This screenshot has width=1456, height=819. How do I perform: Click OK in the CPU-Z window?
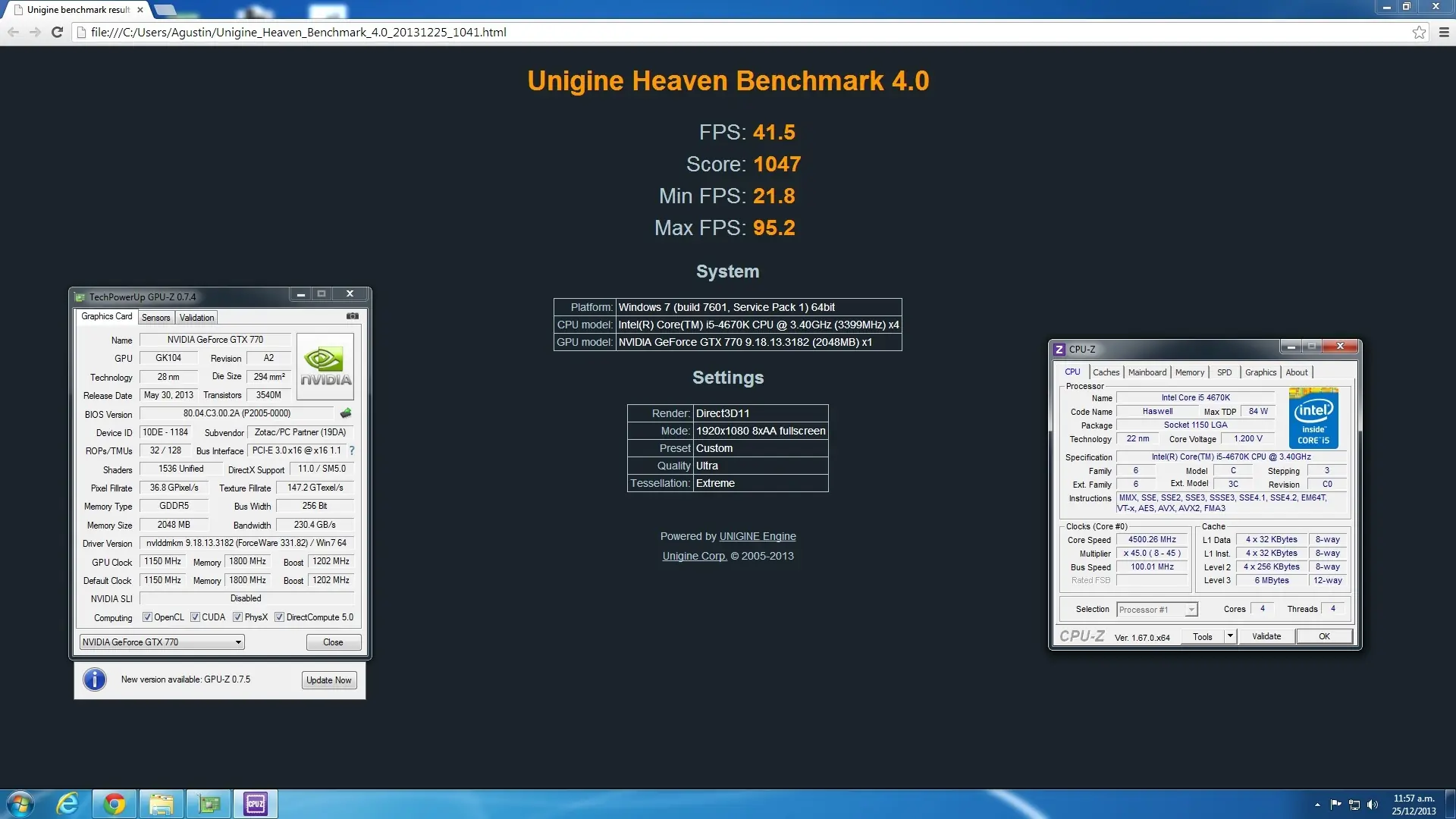point(1324,636)
